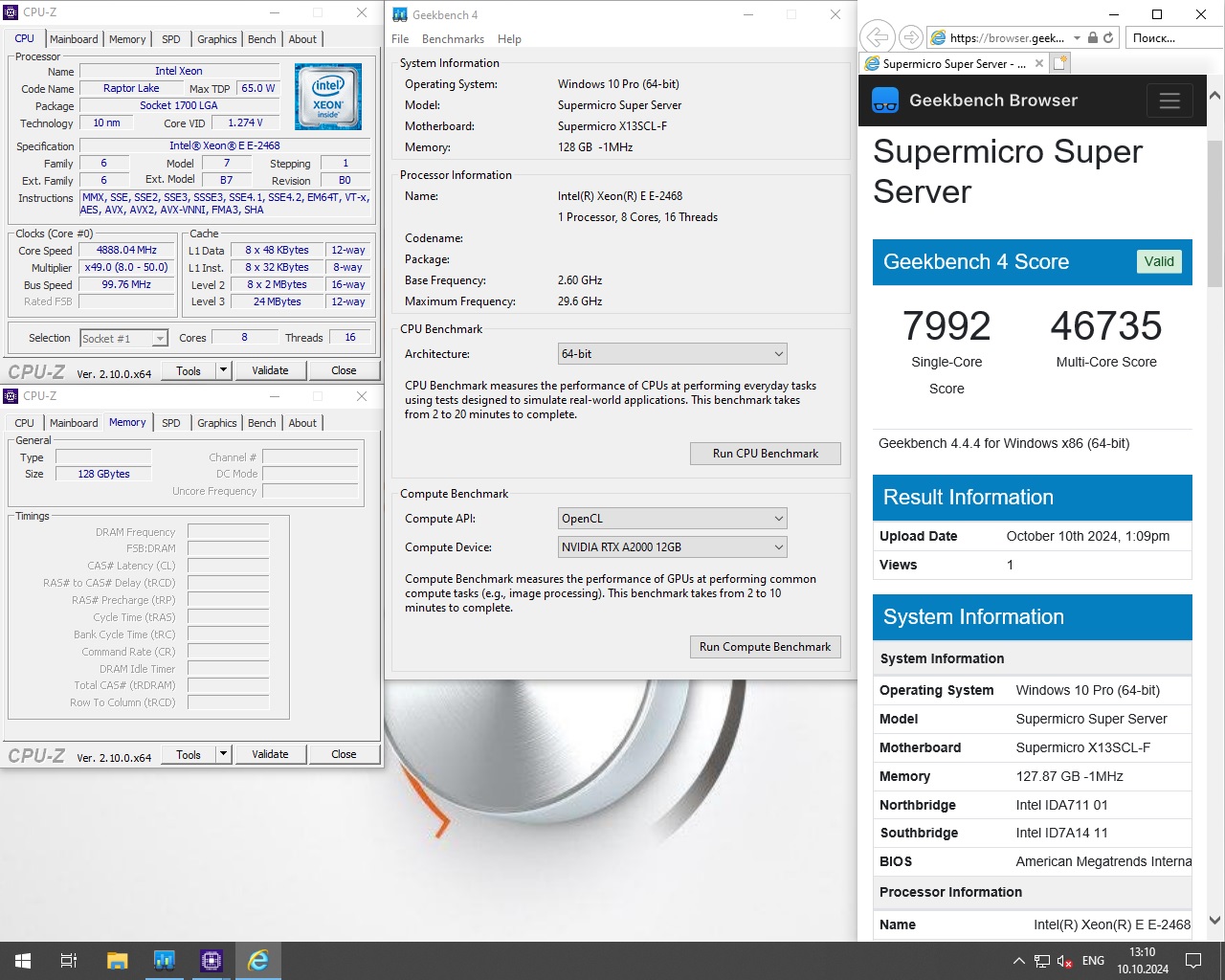Click Close button in lower CPU-Z window
This screenshot has height=980, width=1225.
click(x=344, y=754)
